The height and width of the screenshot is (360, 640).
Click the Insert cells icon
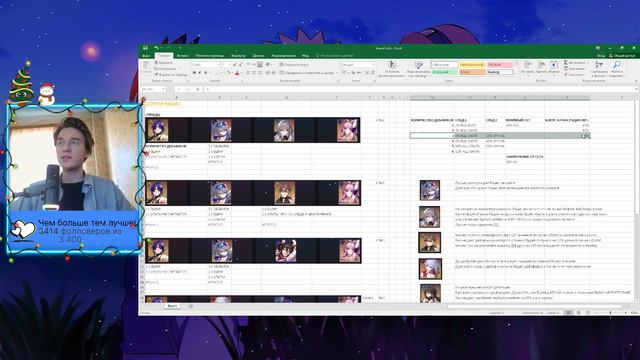[528, 65]
